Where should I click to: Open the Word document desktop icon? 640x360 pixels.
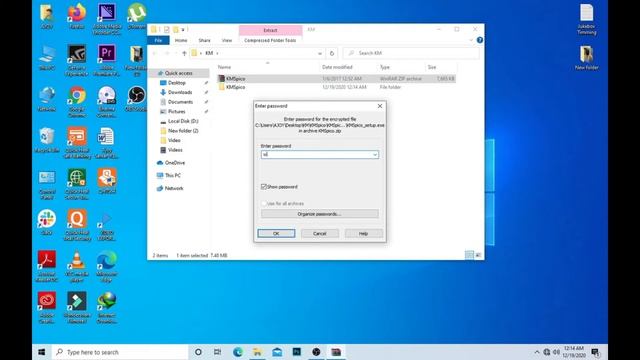pos(107,142)
